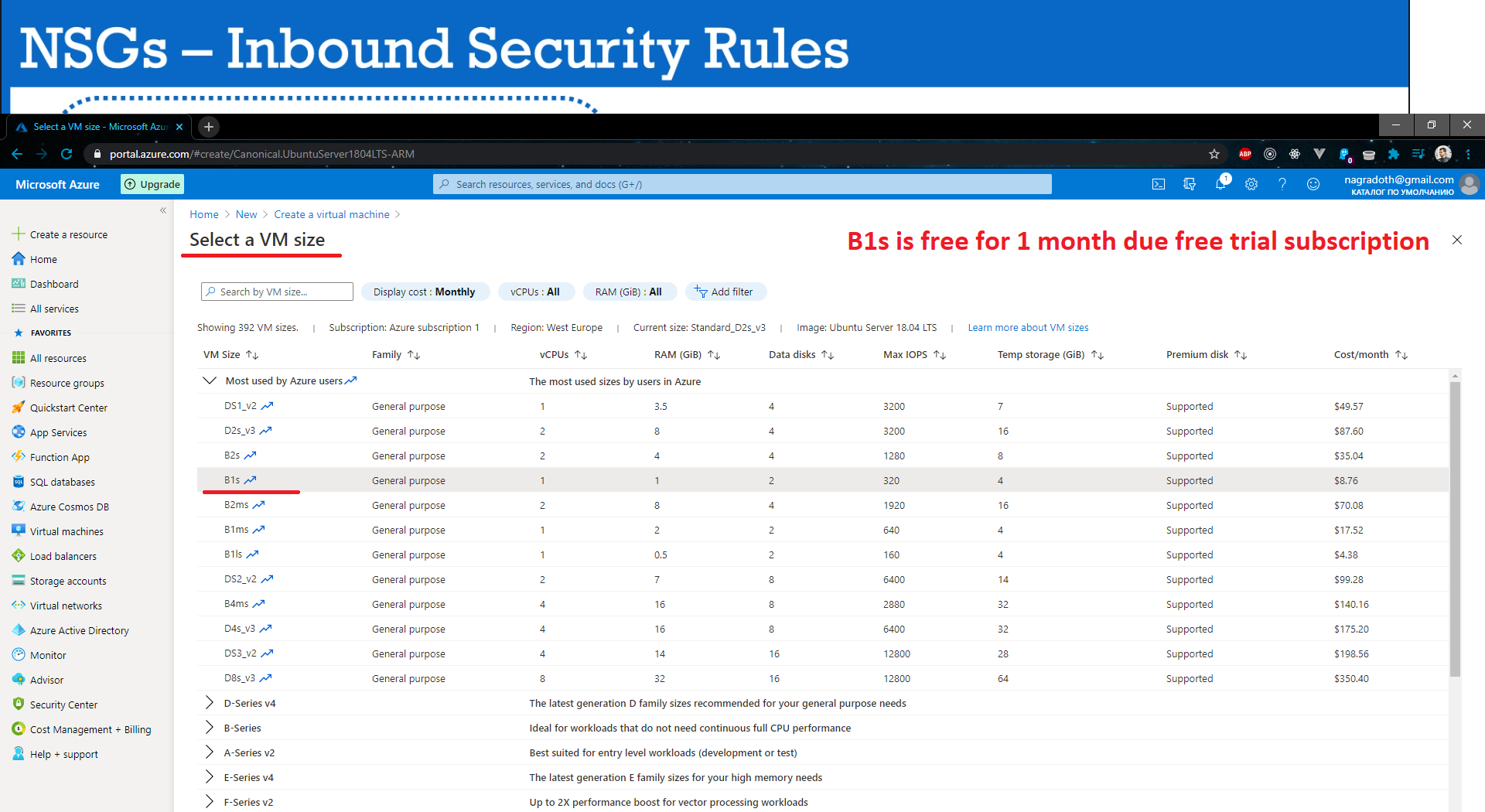This screenshot has width=1485, height=812.
Task: Open Monitor in sidebar
Action: point(48,655)
